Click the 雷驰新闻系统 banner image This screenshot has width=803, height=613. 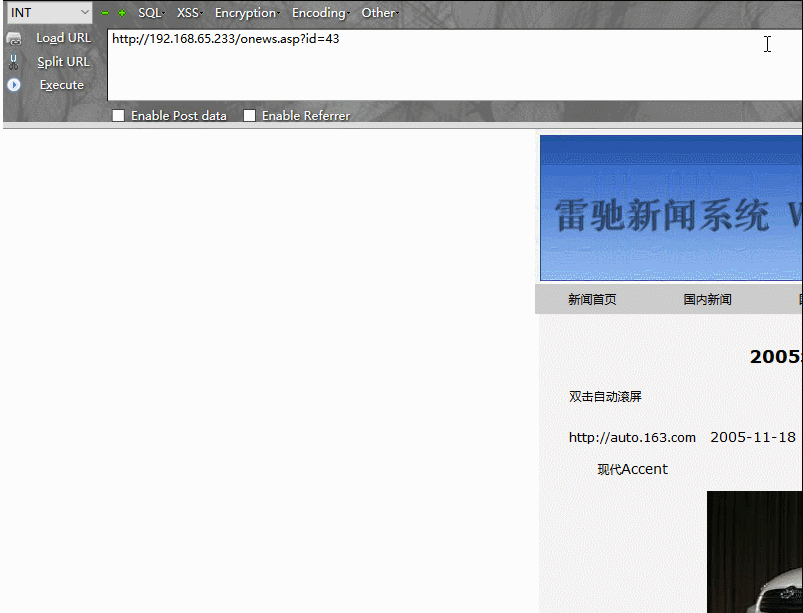(671, 208)
